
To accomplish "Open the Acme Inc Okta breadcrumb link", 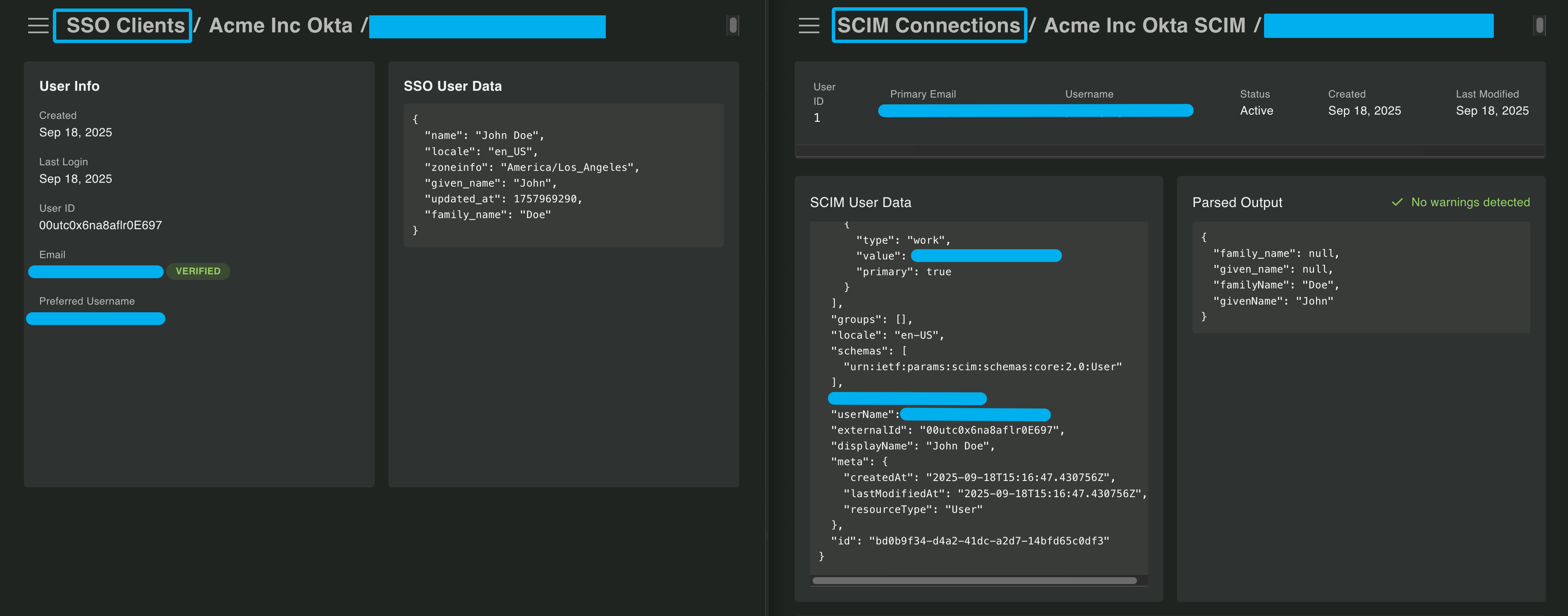I will coord(283,26).
